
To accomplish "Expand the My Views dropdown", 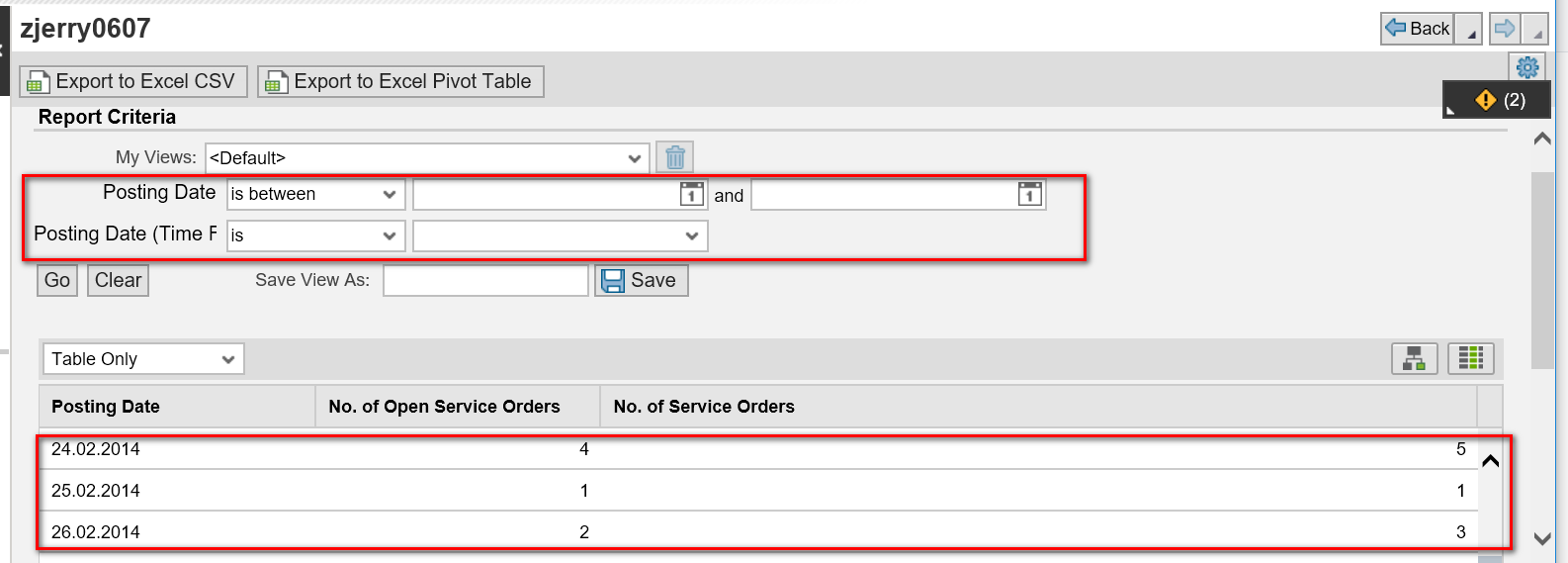I will [427, 158].
